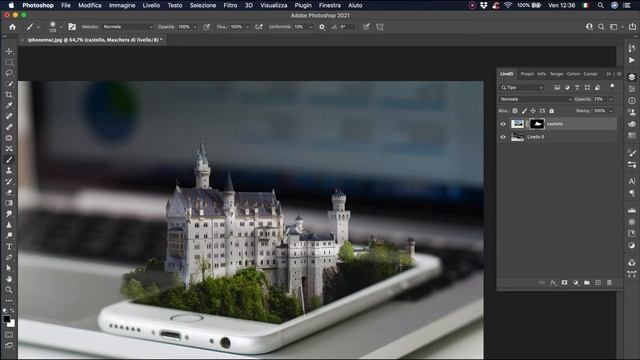Open the Immagine menu
The width and height of the screenshot is (640, 360).
click(x=122, y=5)
